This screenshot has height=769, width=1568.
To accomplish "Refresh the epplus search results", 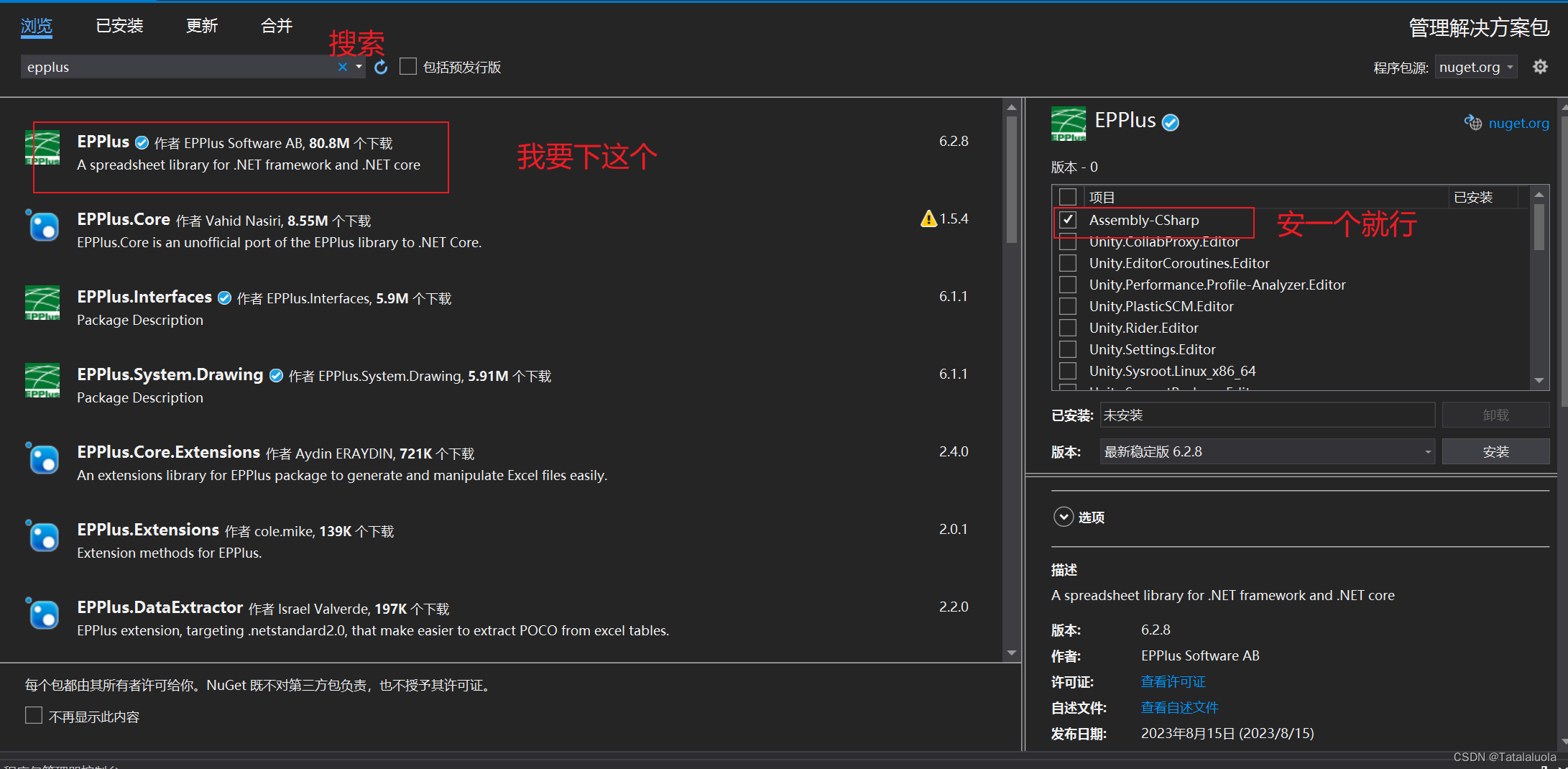I will point(380,66).
